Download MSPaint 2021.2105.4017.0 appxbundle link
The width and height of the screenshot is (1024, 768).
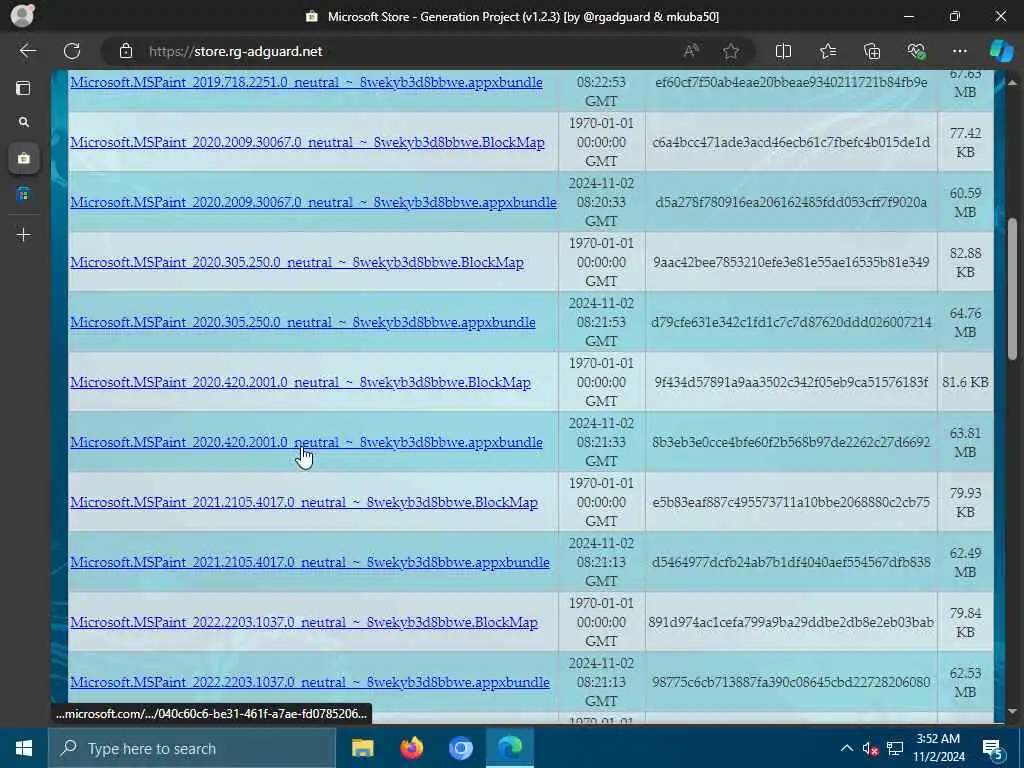pos(310,563)
